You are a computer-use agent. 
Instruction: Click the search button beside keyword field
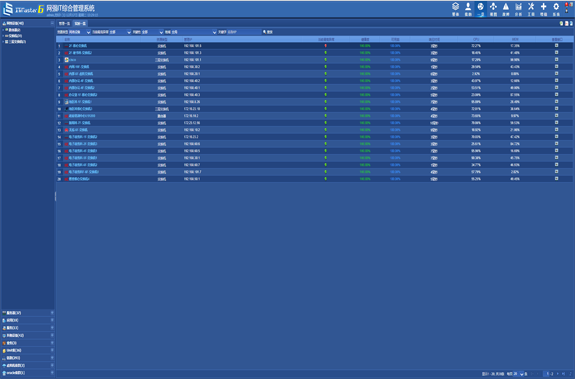[x=268, y=32]
